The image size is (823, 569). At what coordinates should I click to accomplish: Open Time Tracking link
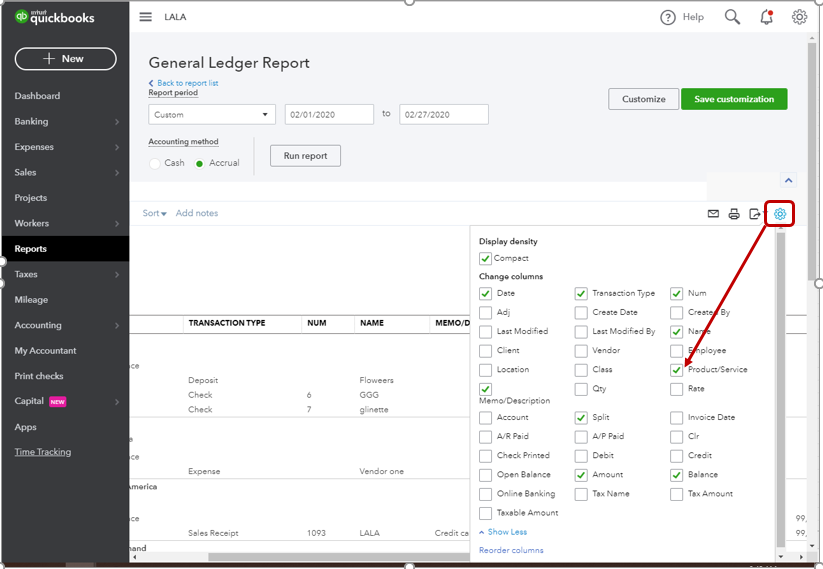click(43, 452)
